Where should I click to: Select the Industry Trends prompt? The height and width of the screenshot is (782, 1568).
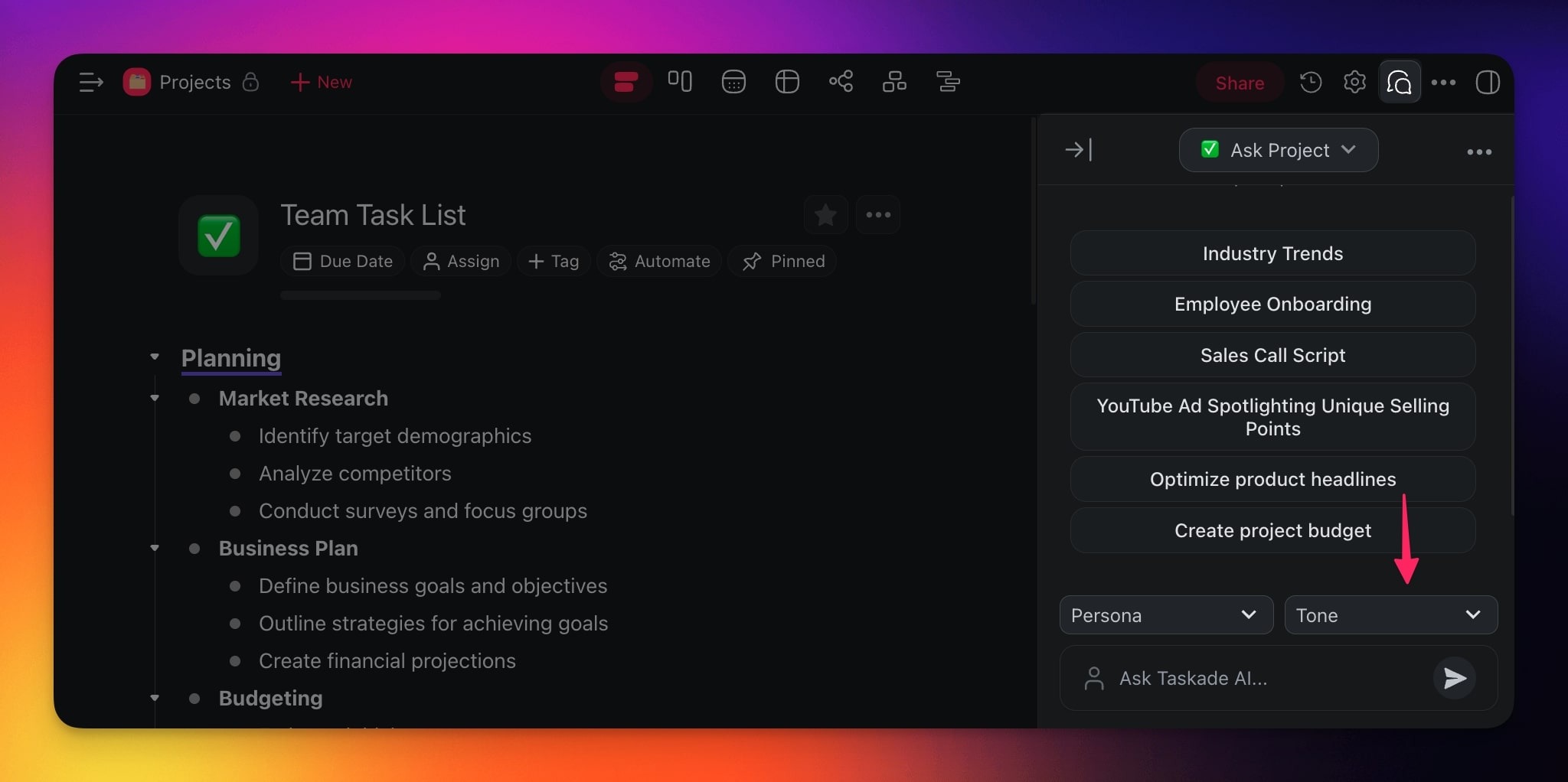[x=1272, y=253]
